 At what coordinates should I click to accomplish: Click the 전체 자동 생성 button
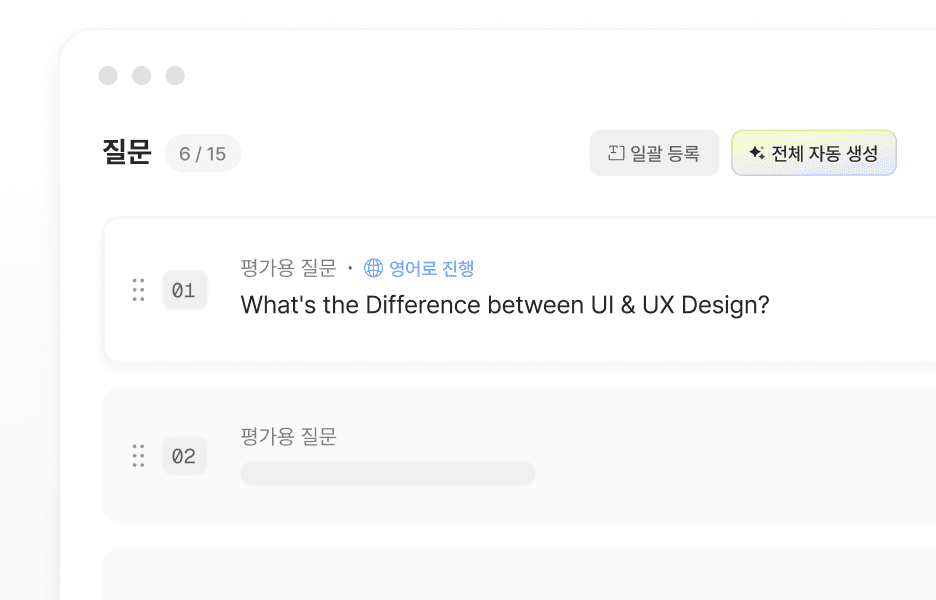click(814, 153)
